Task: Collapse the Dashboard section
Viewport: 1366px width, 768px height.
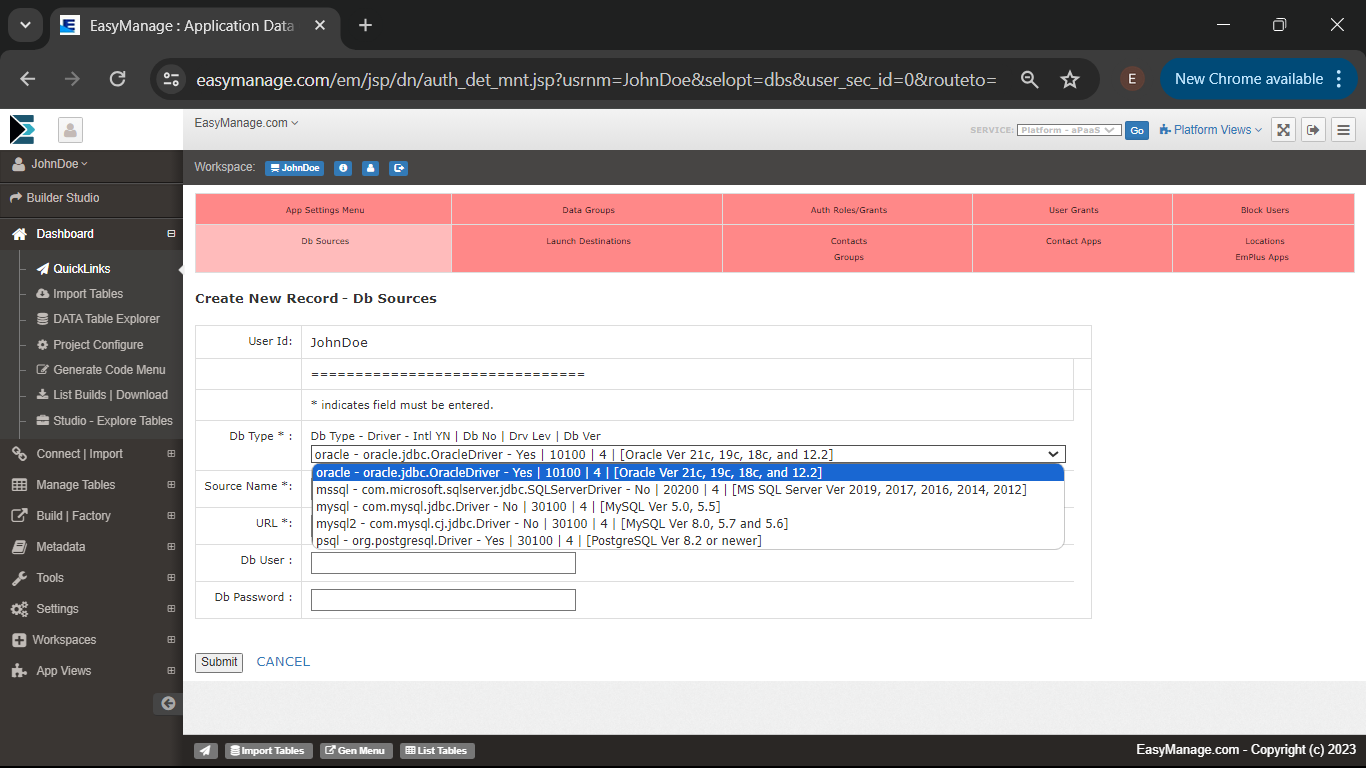Action: 171,234
